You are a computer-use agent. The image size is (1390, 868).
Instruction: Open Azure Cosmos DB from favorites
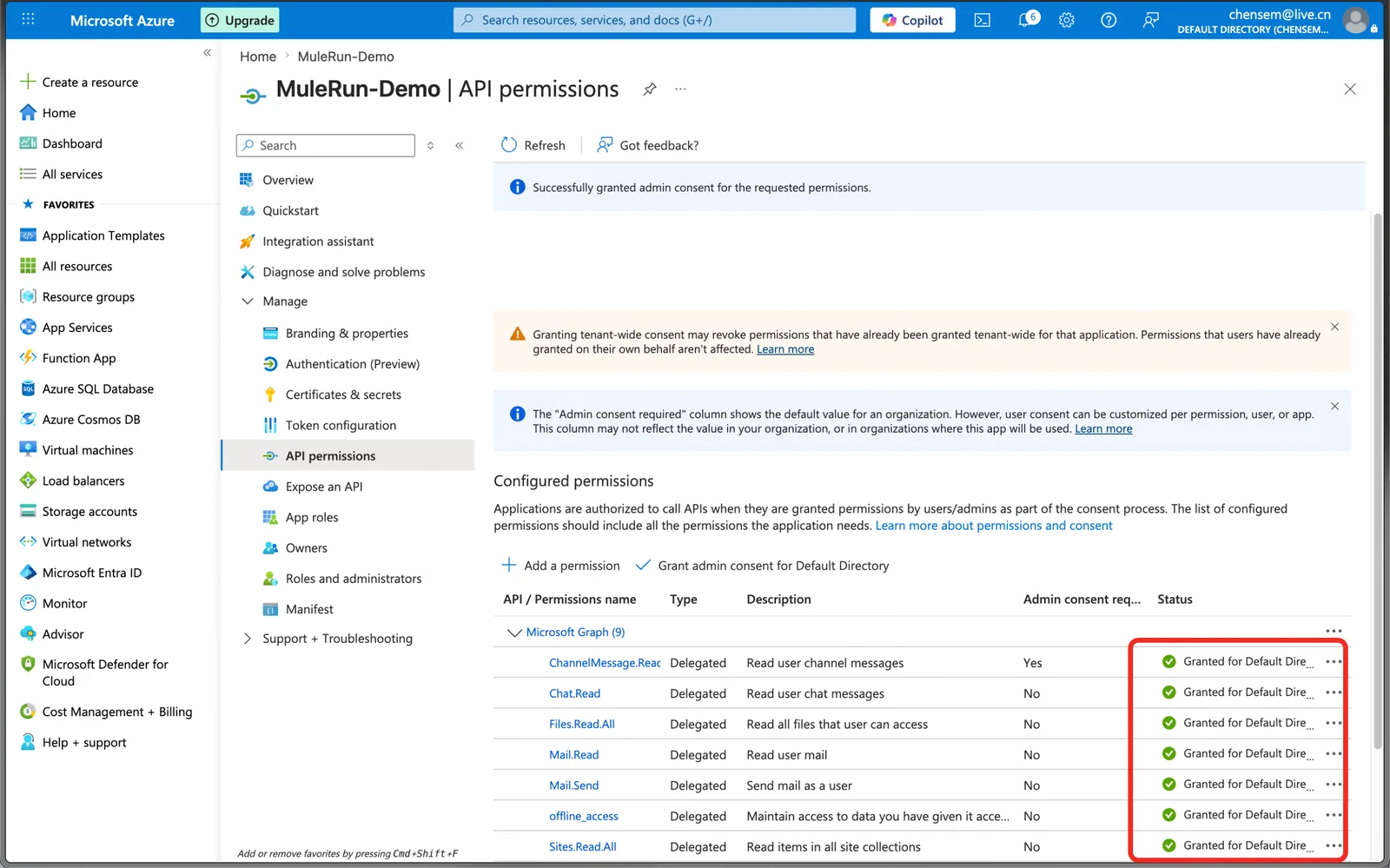(91, 420)
